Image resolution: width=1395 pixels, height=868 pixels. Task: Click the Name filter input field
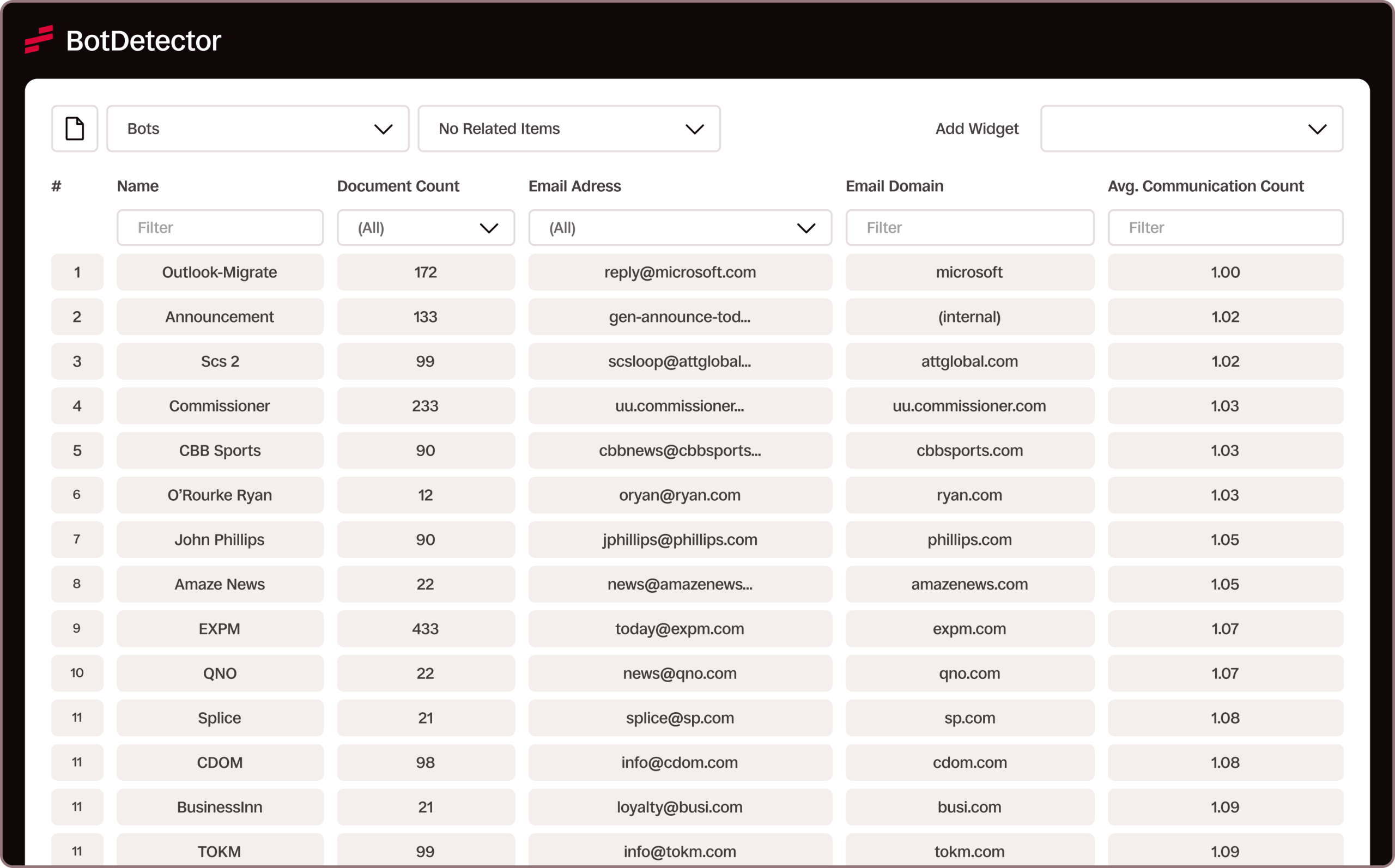tap(220, 228)
